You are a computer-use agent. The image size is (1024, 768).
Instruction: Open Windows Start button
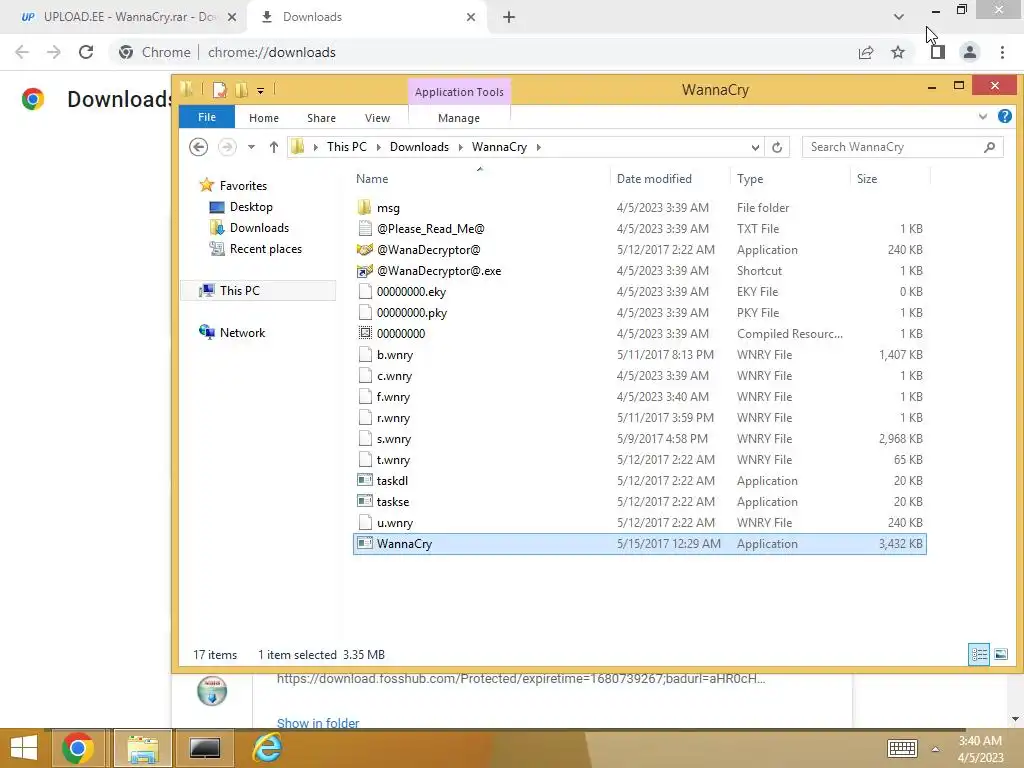point(24,748)
